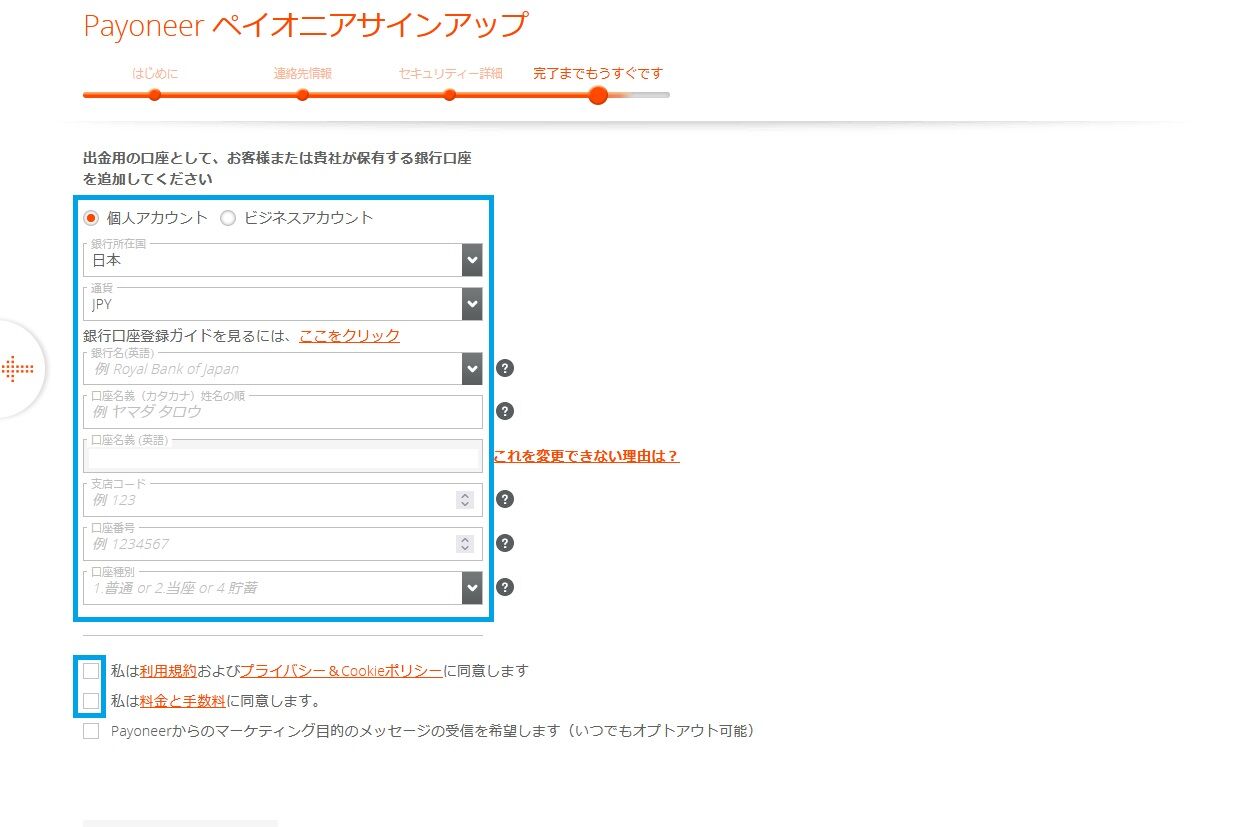Click the progress dot under セキュリティー詳細

pos(450,95)
